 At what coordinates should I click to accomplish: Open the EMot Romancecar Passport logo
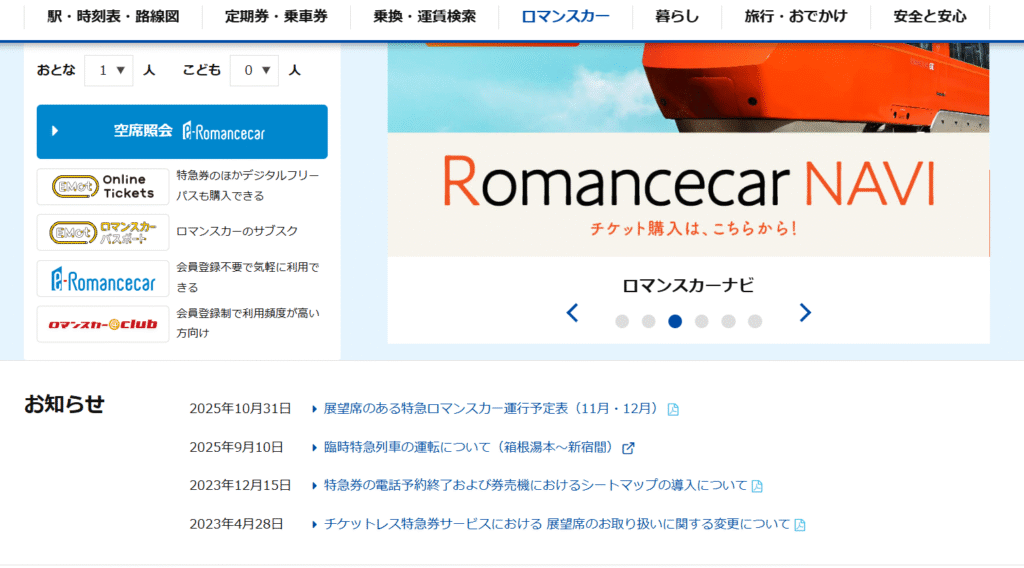coord(103,232)
